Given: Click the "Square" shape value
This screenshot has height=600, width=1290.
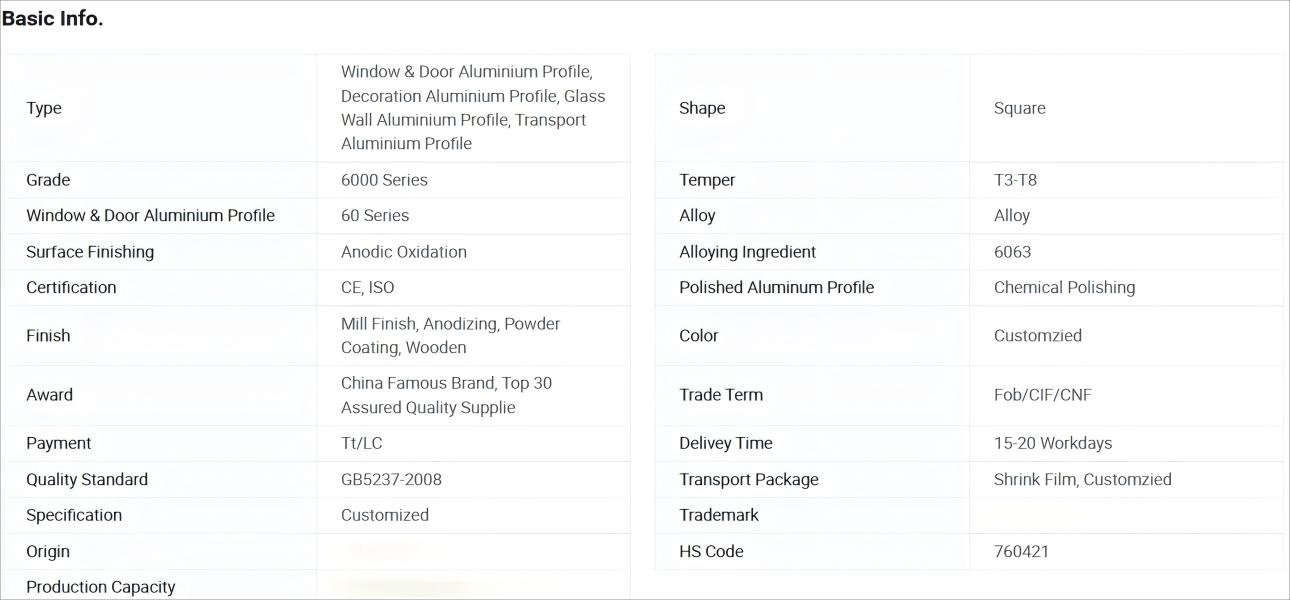Looking at the screenshot, I should click(x=1020, y=108).
